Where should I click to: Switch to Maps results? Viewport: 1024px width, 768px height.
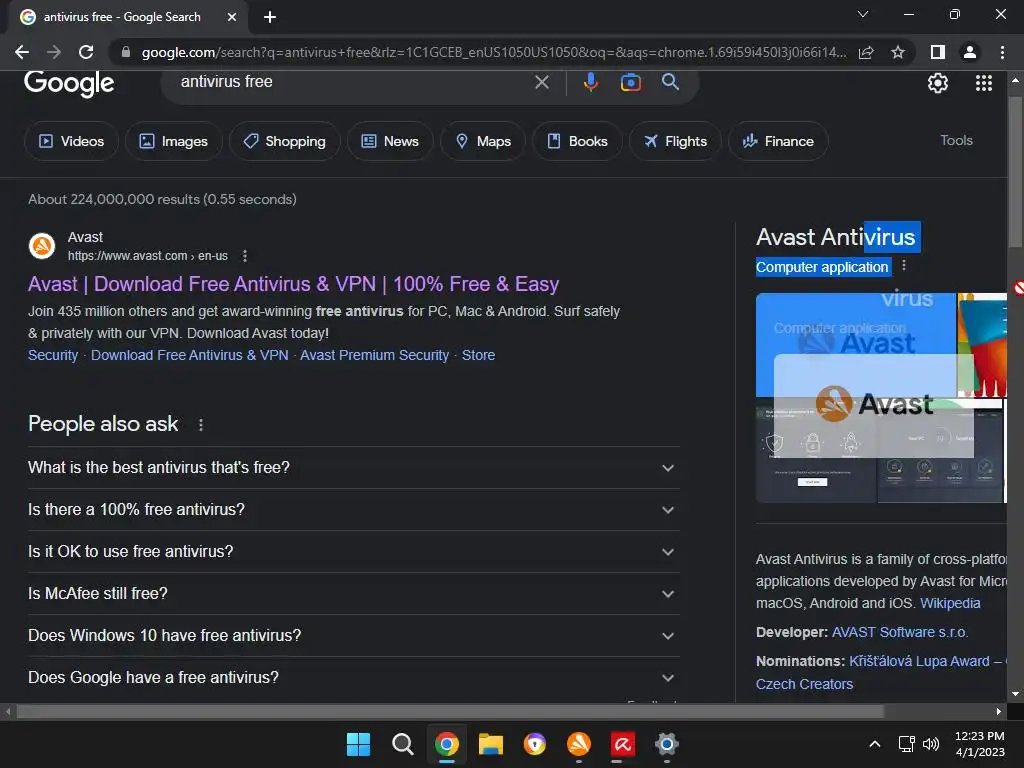tap(483, 141)
